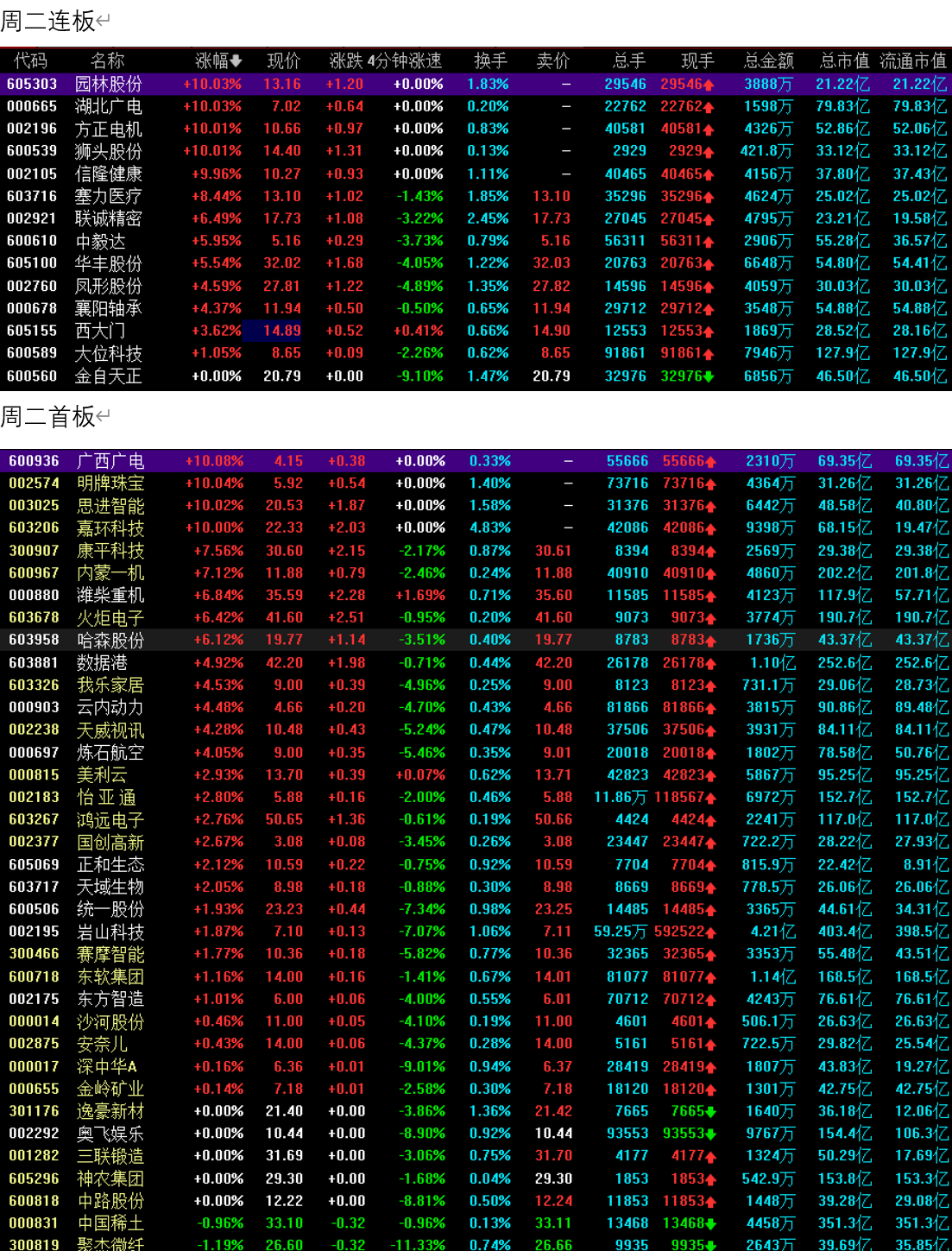
Task: Sort by the 换手 column header
Action: click(x=490, y=60)
